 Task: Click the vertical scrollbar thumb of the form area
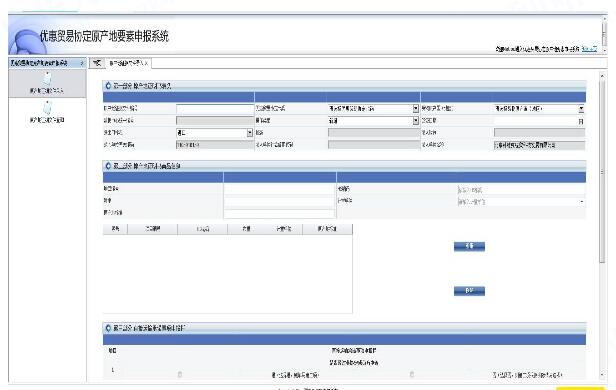click(602, 171)
